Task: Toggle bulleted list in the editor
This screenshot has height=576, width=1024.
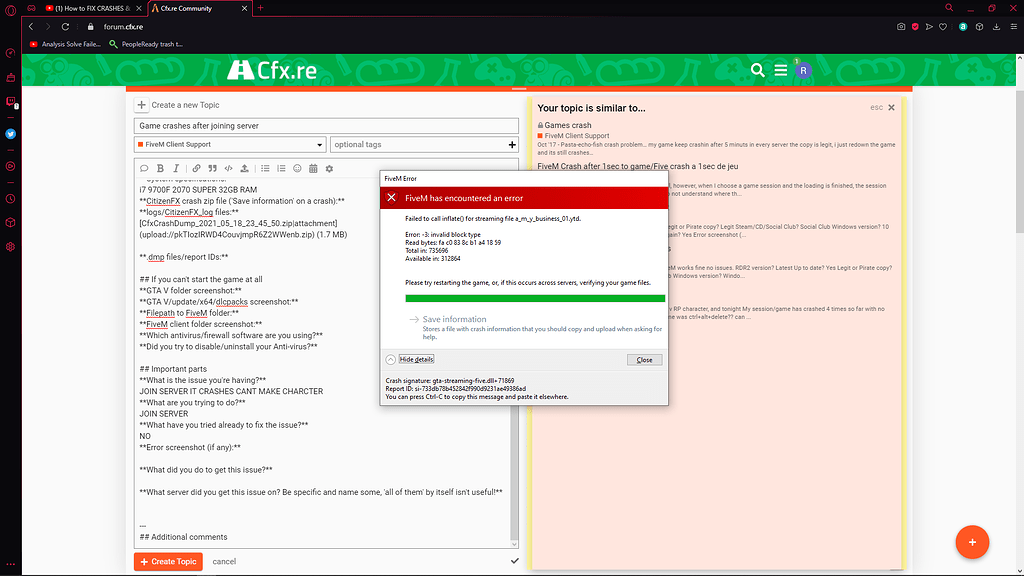Action: click(265, 168)
